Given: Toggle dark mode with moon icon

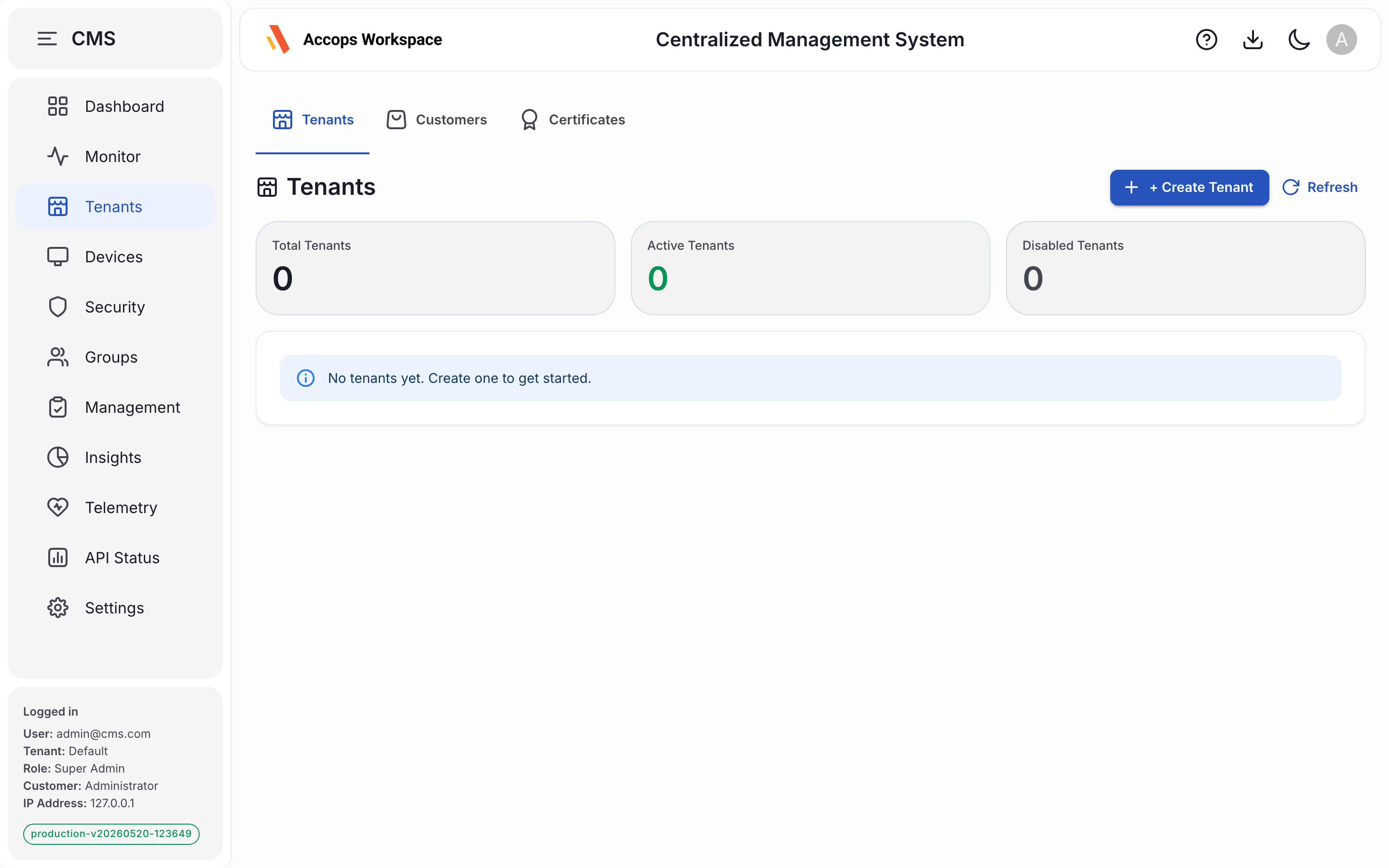Looking at the screenshot, I should pyautogui.click(x=1298, y=40).
